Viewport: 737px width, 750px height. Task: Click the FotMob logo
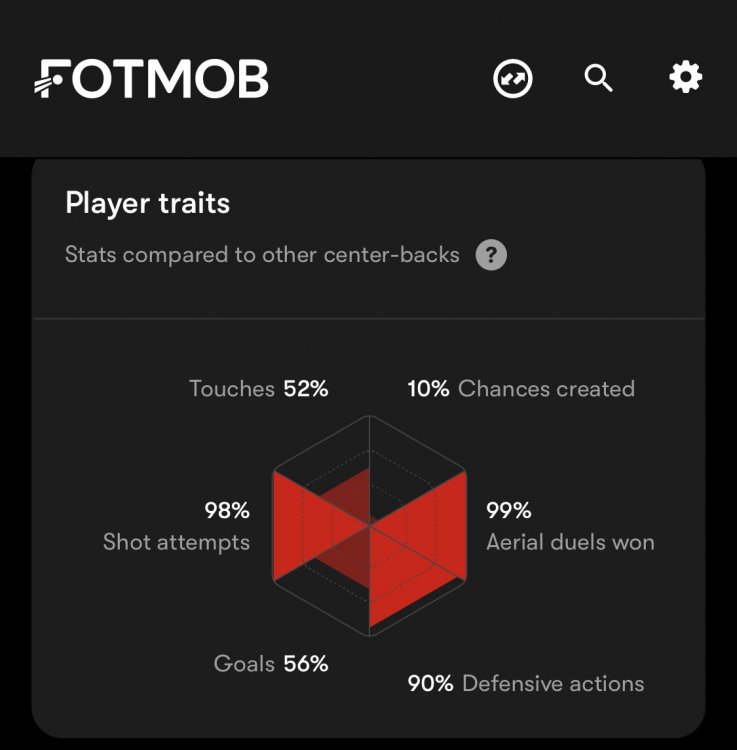pyautogui.click(x=151, y=78)
